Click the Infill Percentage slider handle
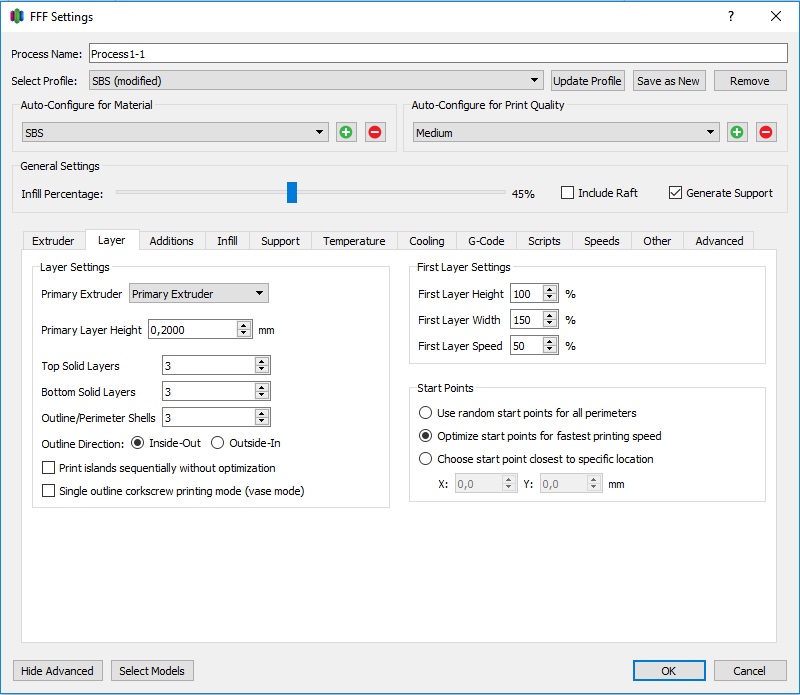Viewport: 800px width, 695px height. pos(292,193)
